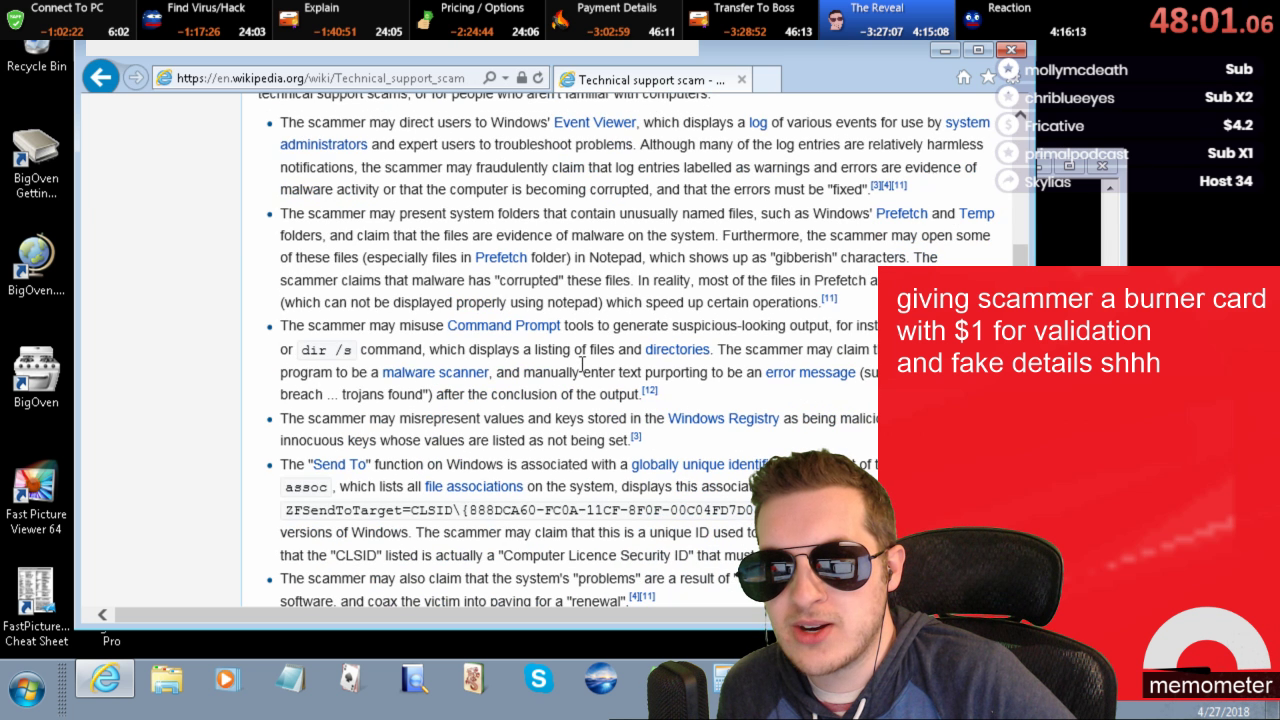The image size is (1280, 720).
Task: Follow the Windows Registry link
Action: click(x=723, y=419)
